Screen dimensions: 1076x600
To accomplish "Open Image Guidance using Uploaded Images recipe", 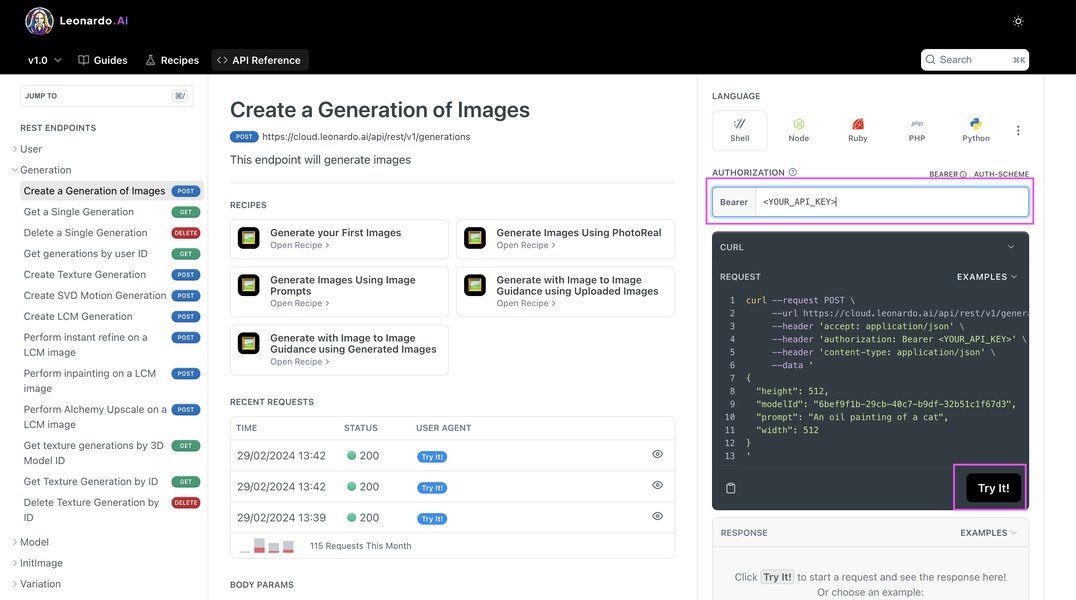I will (x=565, y=292).
